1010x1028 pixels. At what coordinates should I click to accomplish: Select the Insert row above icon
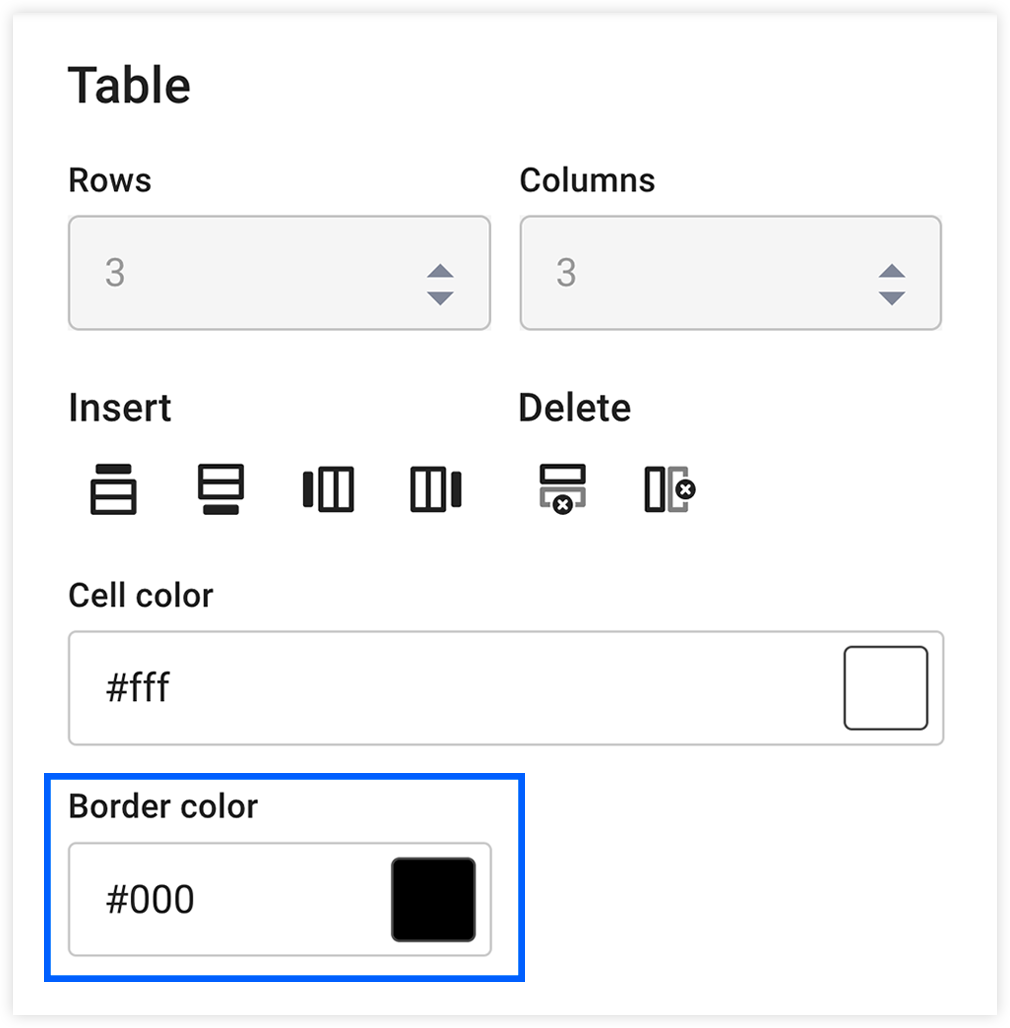[113, 489]
